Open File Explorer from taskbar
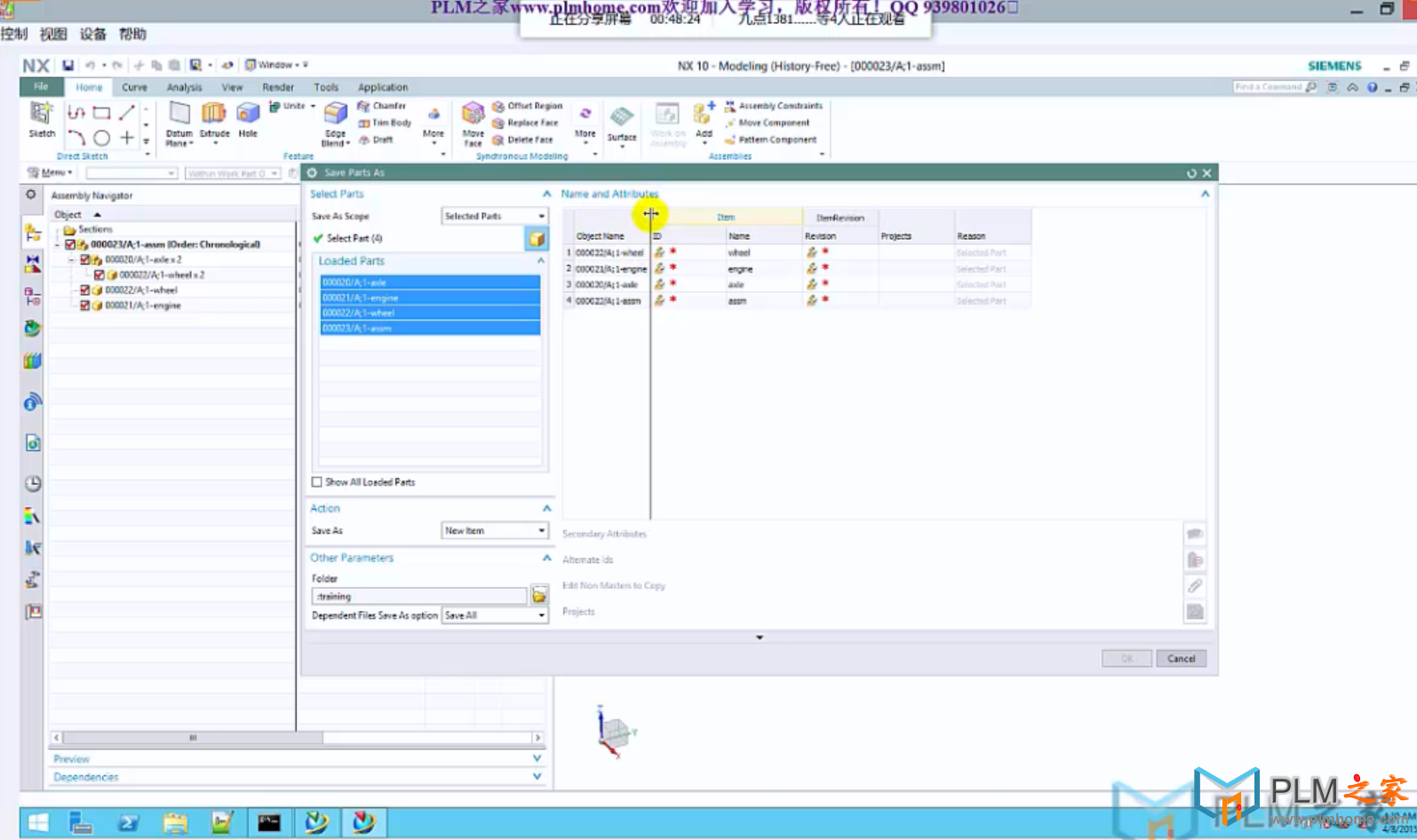The width and height of the screenshot is (1417, 840). point(175,823)
